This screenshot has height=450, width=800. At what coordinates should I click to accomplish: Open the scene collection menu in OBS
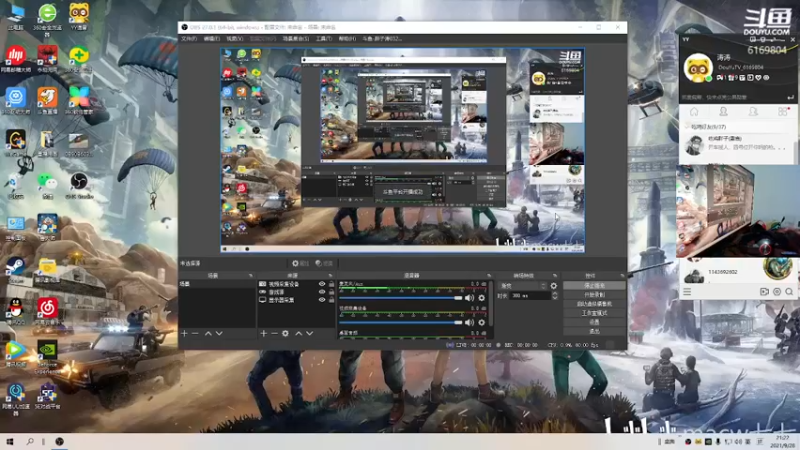tap(296, 39)
